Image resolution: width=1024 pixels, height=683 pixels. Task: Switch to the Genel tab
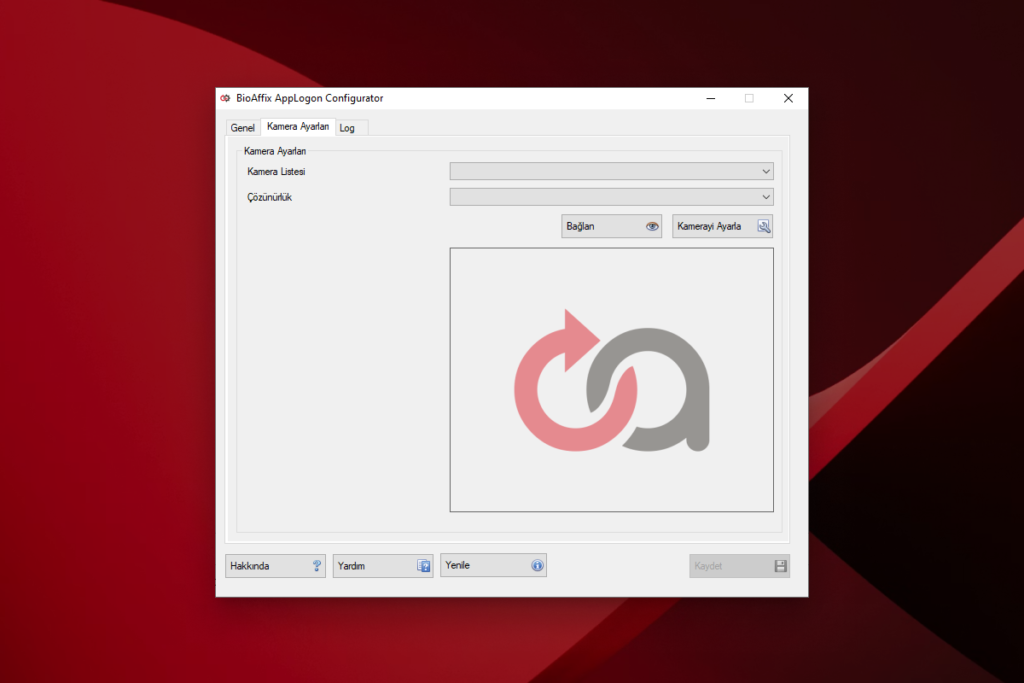[x=242, y=128]
